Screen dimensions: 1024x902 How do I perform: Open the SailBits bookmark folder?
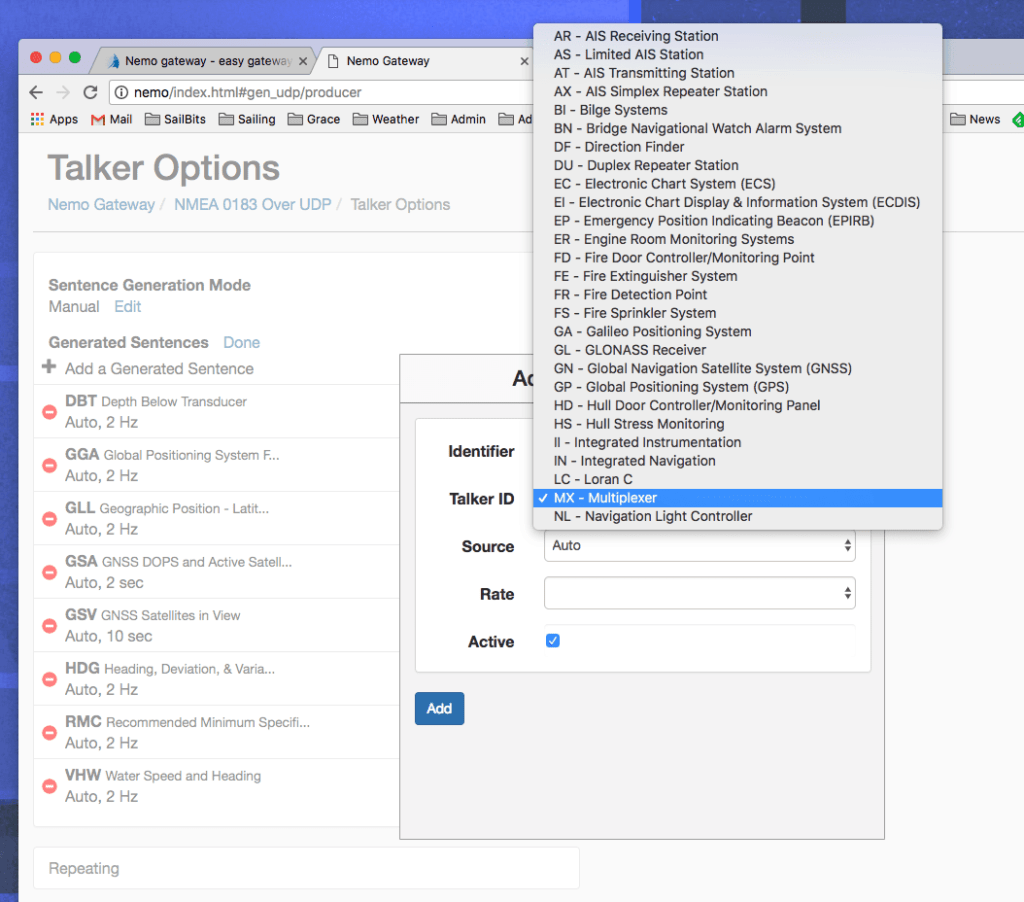pyautogui.click(x=175, y=120)
